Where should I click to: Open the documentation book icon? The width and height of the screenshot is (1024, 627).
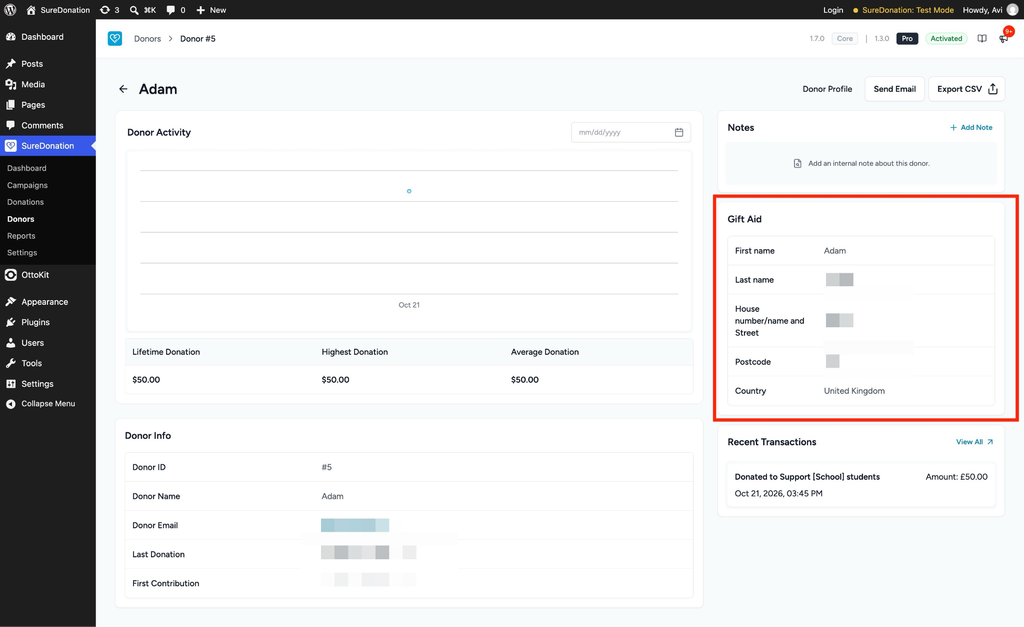click(x=982, y=39)
